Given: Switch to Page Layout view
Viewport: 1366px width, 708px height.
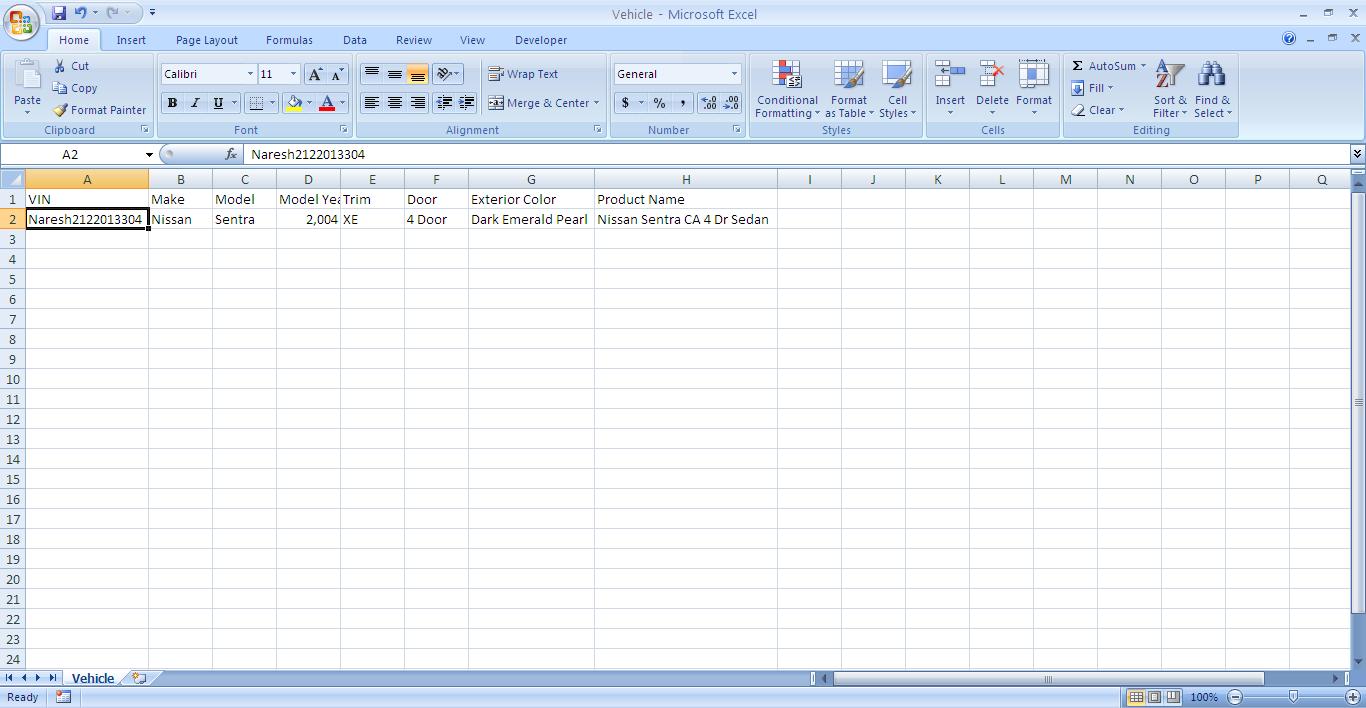Looking at the screenshot, I should 1154,697.
